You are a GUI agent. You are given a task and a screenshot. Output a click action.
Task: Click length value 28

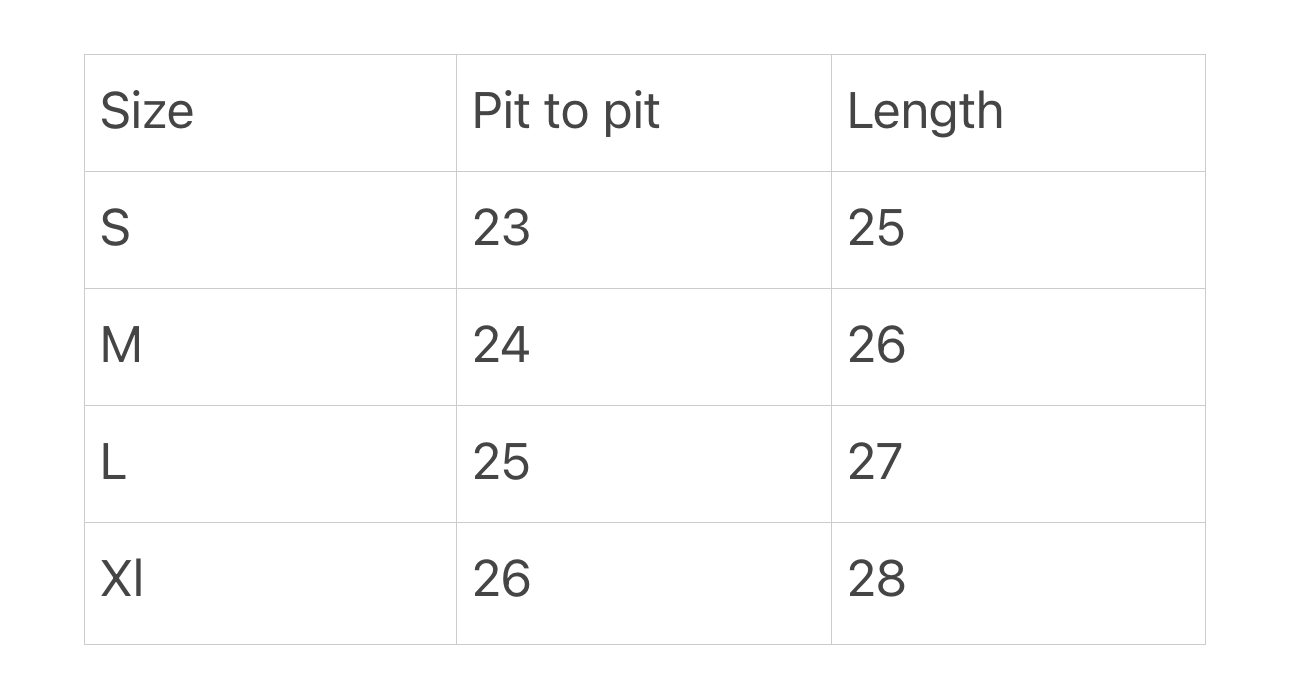pos(876,579)
